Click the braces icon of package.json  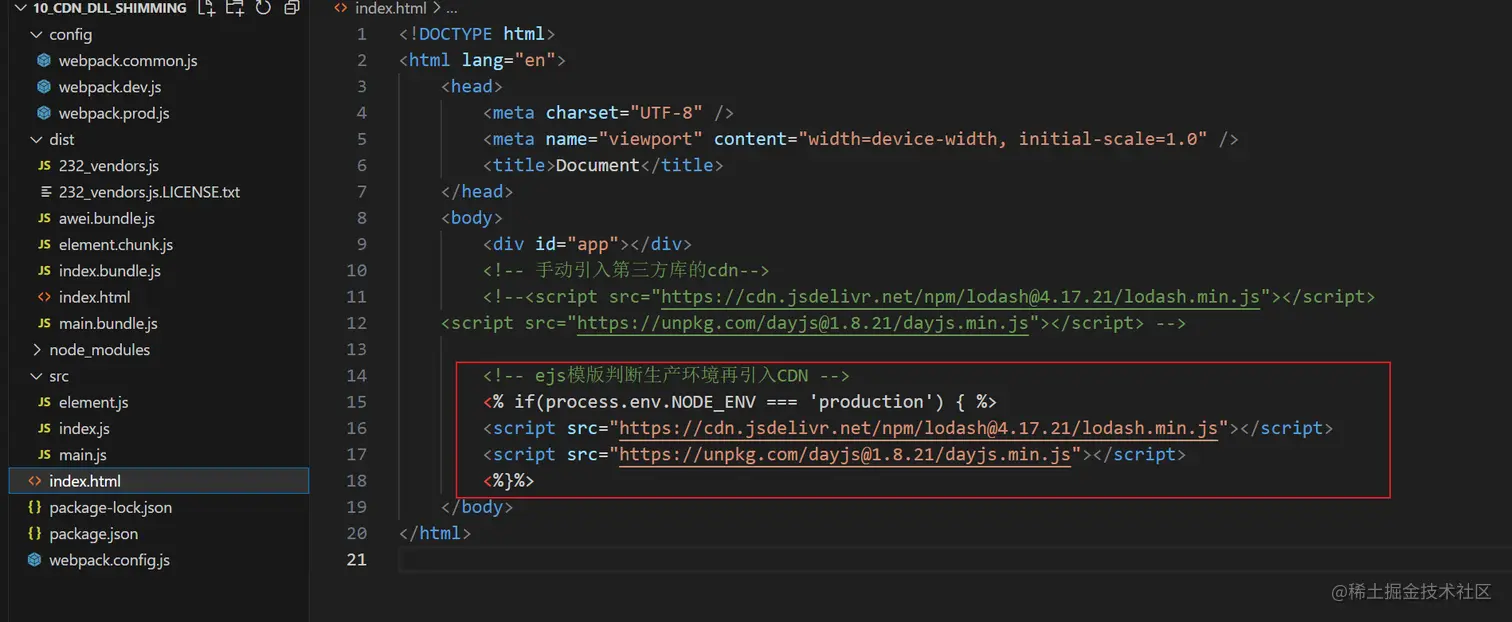pyautogui.click(x=35, y=534)
